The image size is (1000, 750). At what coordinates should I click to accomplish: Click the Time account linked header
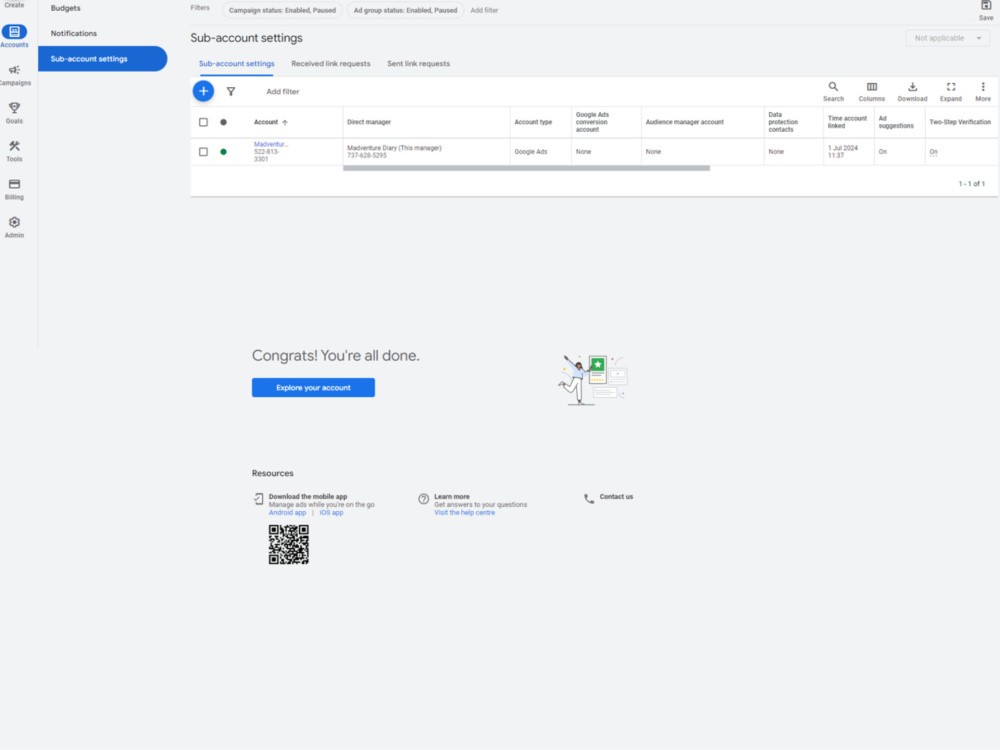point(847,122)
